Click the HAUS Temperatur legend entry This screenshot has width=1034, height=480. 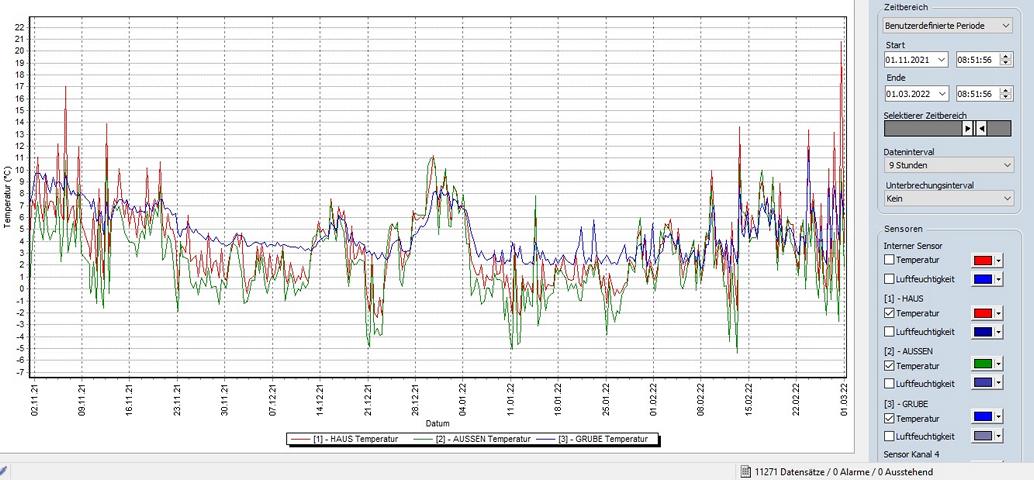(x=343, y=439)
